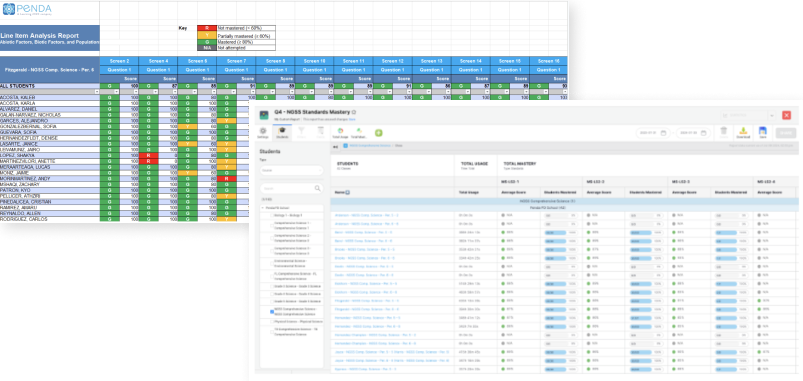Select the Screen 2 column header

[x=119, y=61]
